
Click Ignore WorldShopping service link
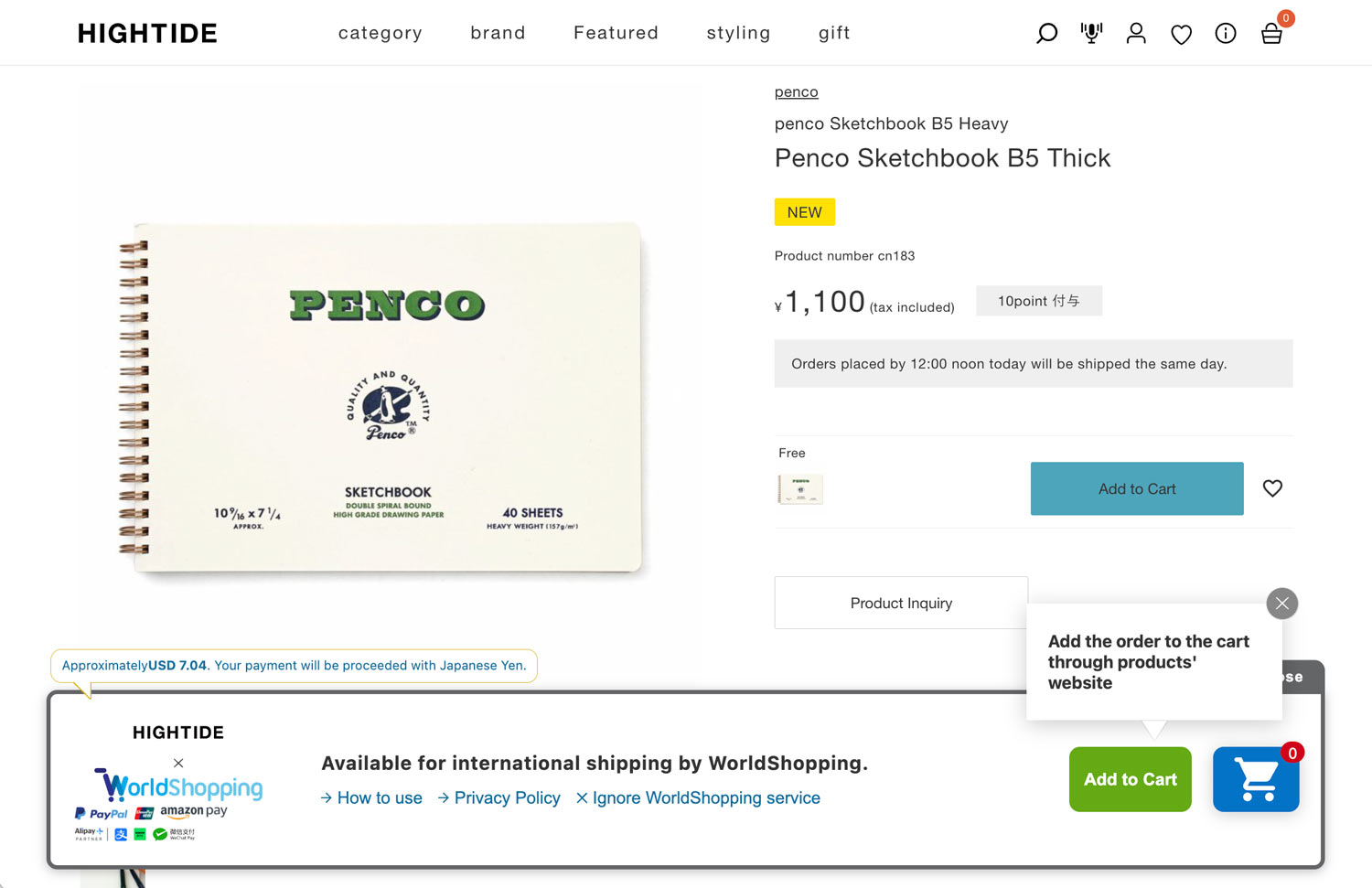tap(698, 798)
